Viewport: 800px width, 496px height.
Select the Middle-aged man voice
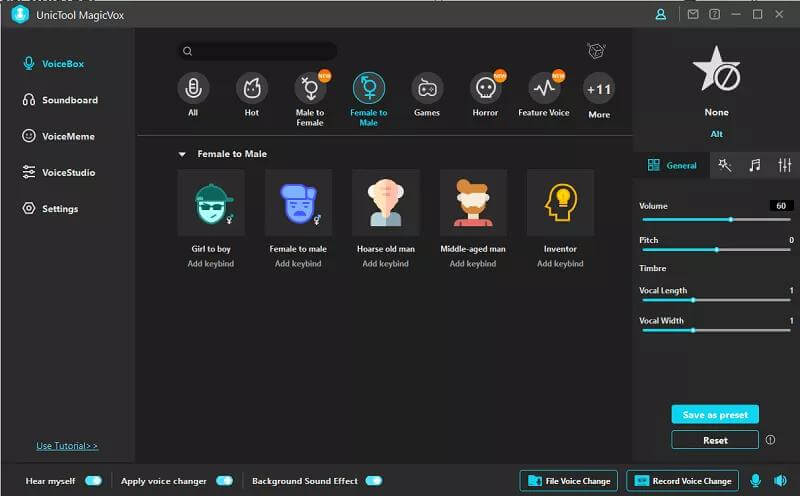pos(473,203)
